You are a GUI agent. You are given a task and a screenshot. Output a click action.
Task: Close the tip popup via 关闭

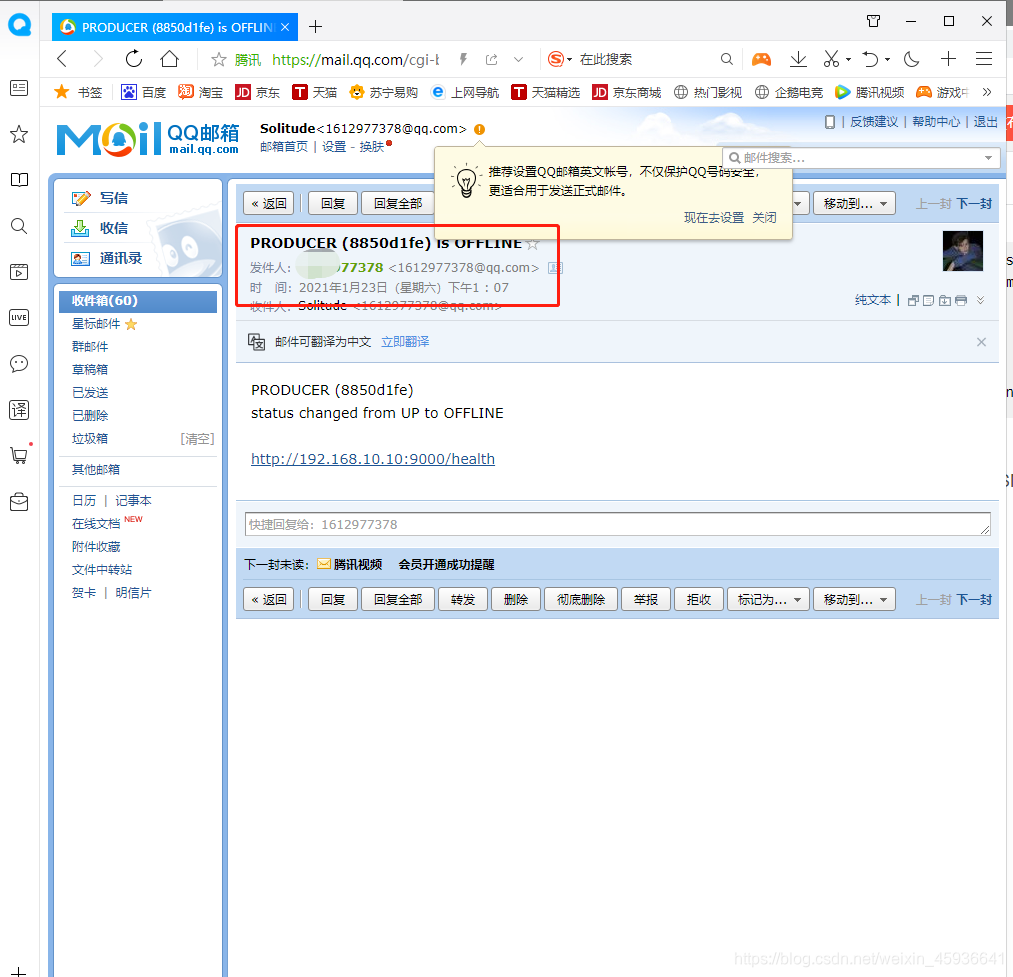764,218
